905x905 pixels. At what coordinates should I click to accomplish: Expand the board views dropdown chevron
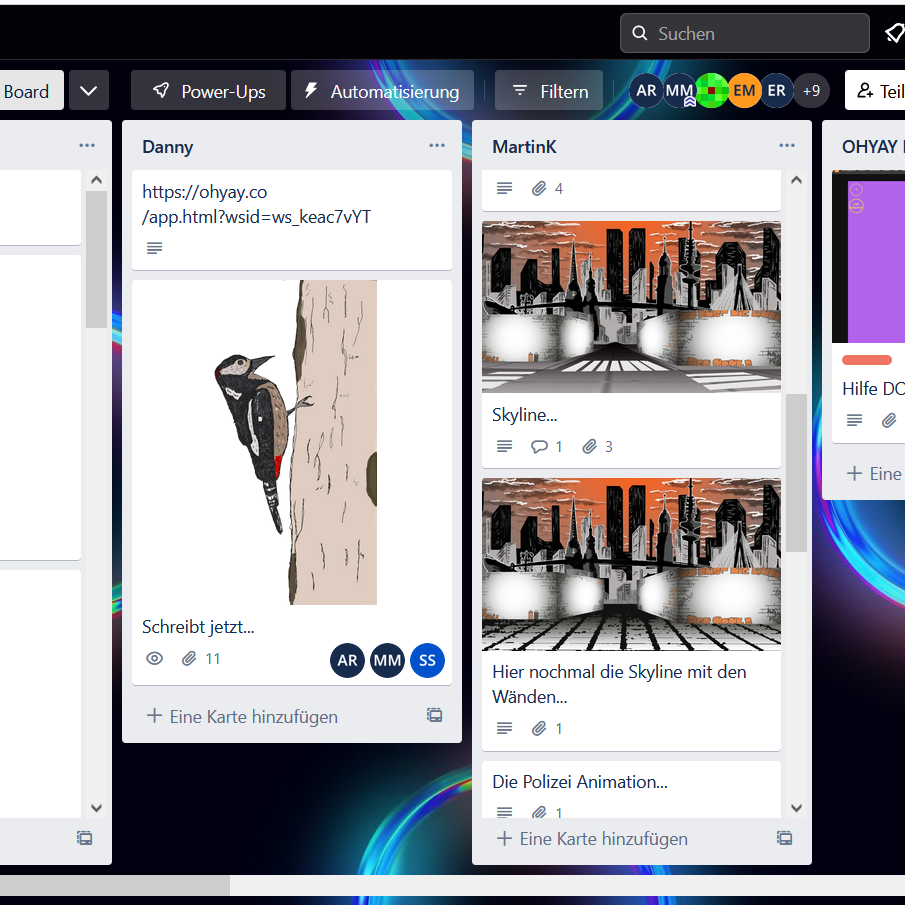(89, 91)
